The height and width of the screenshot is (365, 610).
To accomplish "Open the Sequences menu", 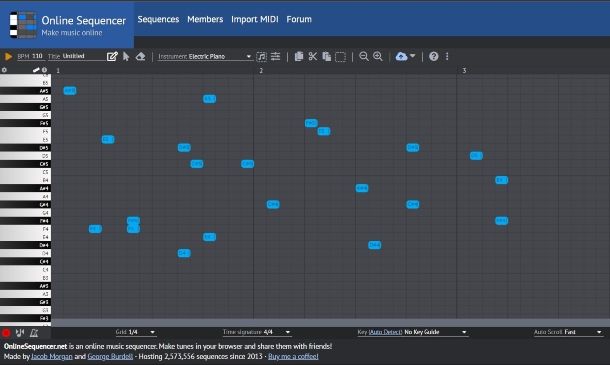I will 158,19.
